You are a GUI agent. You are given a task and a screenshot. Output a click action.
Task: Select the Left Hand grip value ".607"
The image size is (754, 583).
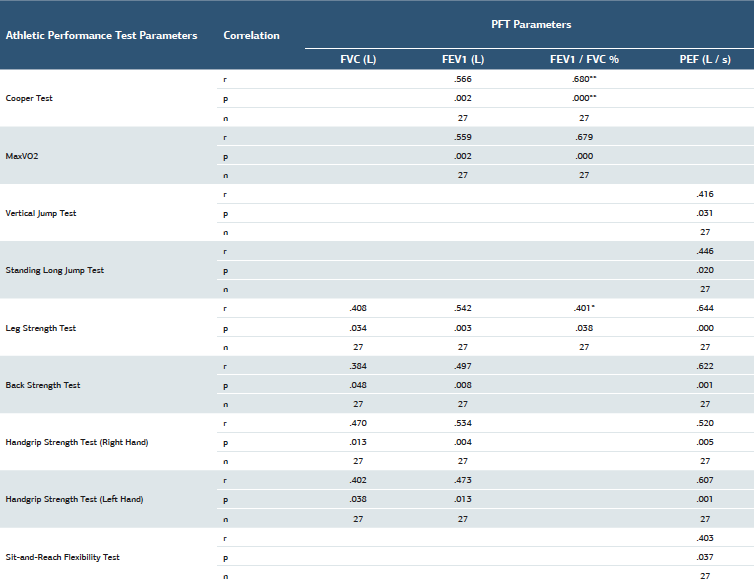pos(705,480)
